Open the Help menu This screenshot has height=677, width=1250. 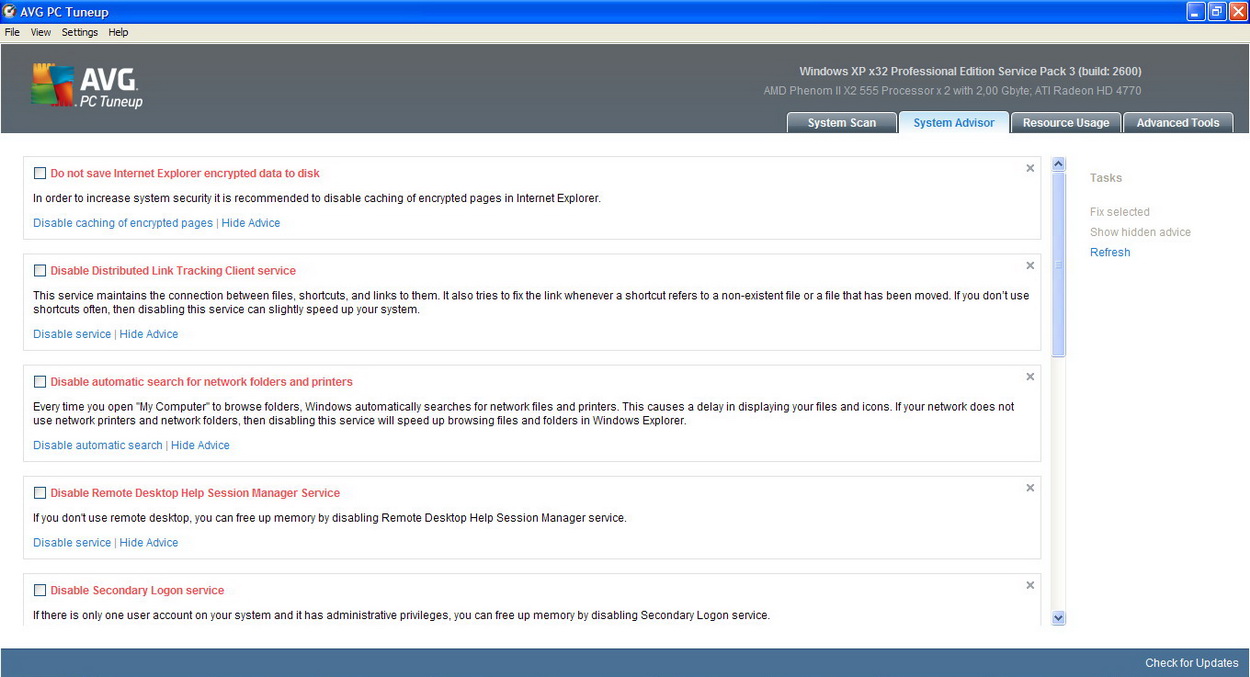pos(118,32)
